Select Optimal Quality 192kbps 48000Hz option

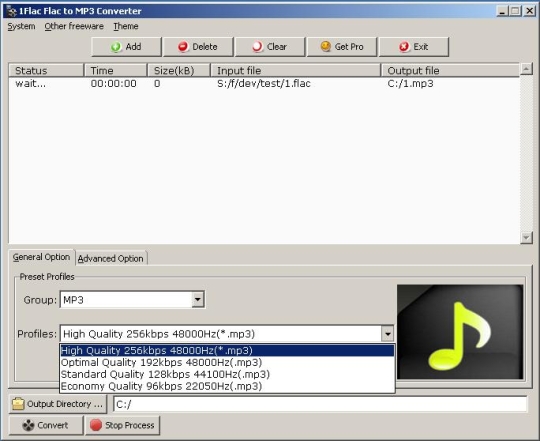tap(227, 363)
